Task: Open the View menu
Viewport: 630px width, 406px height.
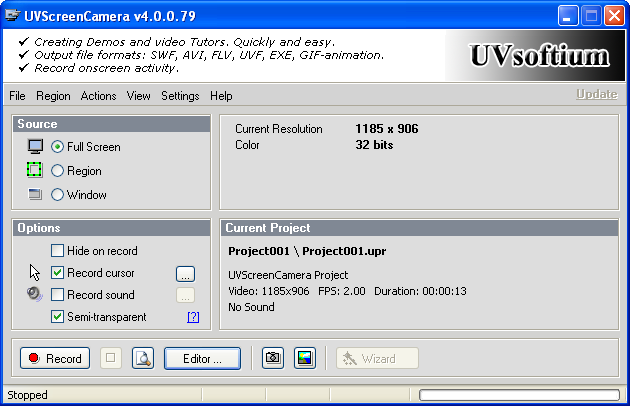Action: (x=139, y=96)
